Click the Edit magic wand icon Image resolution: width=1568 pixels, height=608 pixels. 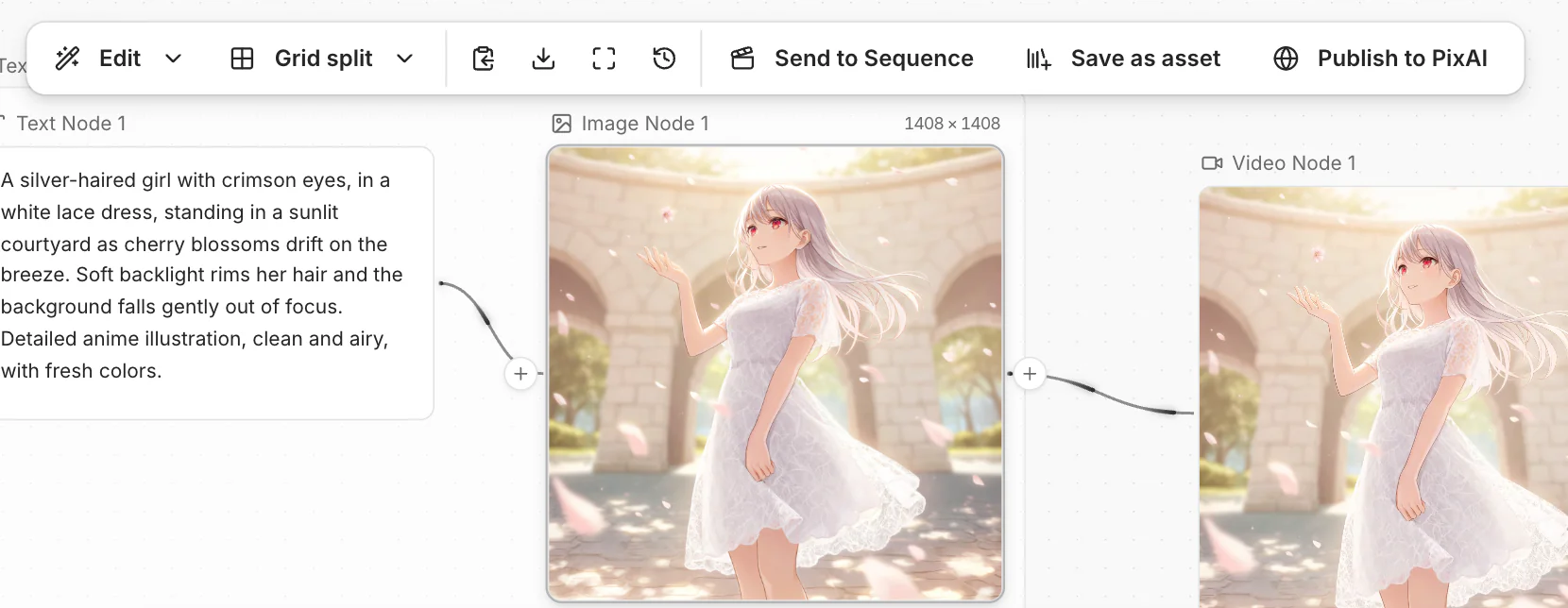click(x=68, y=59)
